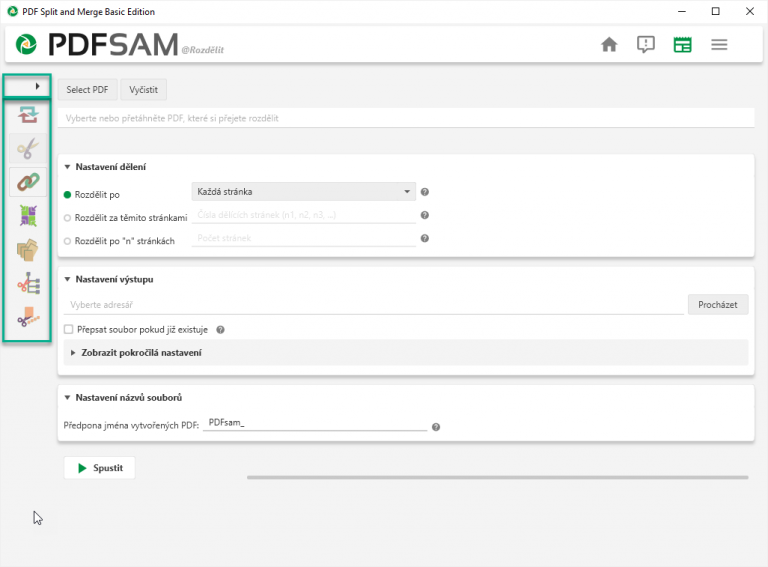Click the Vyčistit button
Image resolution: width=768 pixels, height=567 pixels.
(144, 90)
